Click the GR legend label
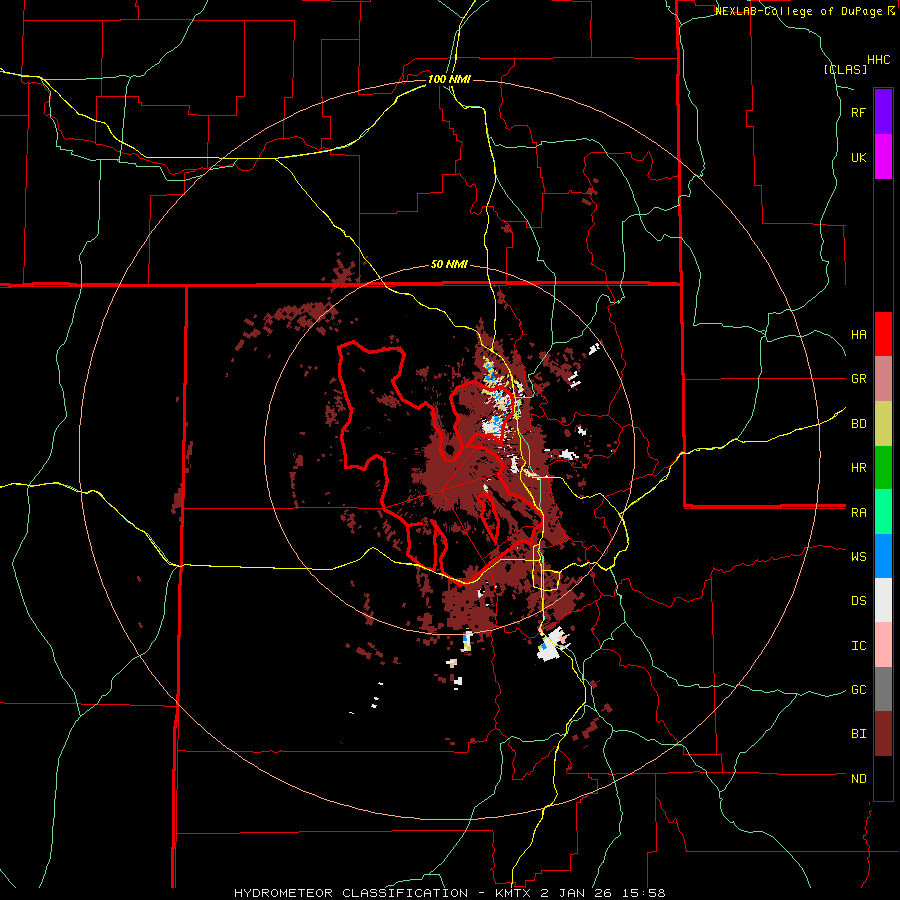 click(858, 379)
